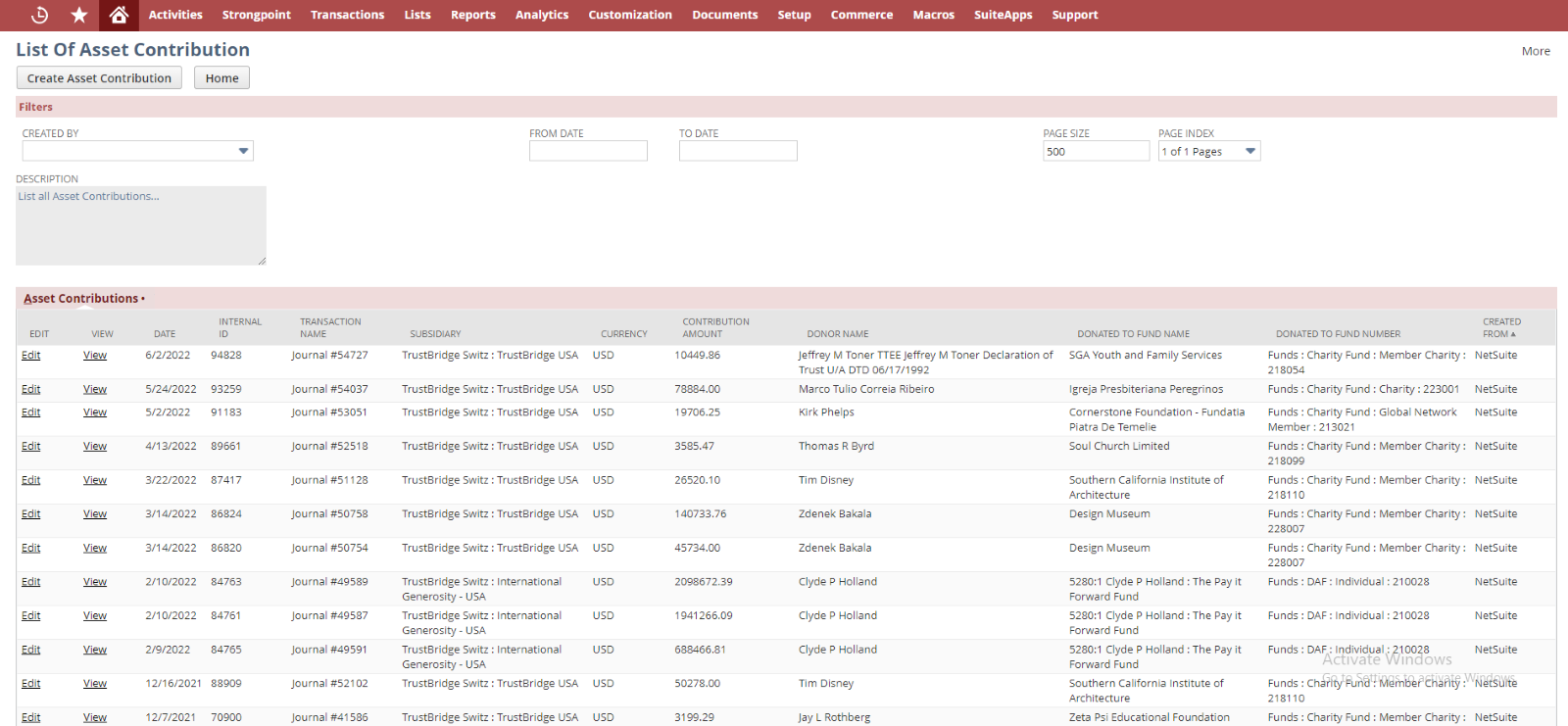The height and width of the screenshot is (726, 1568).
Task: Select the Asset Contributions tab
Action: [x=81, y=299]
